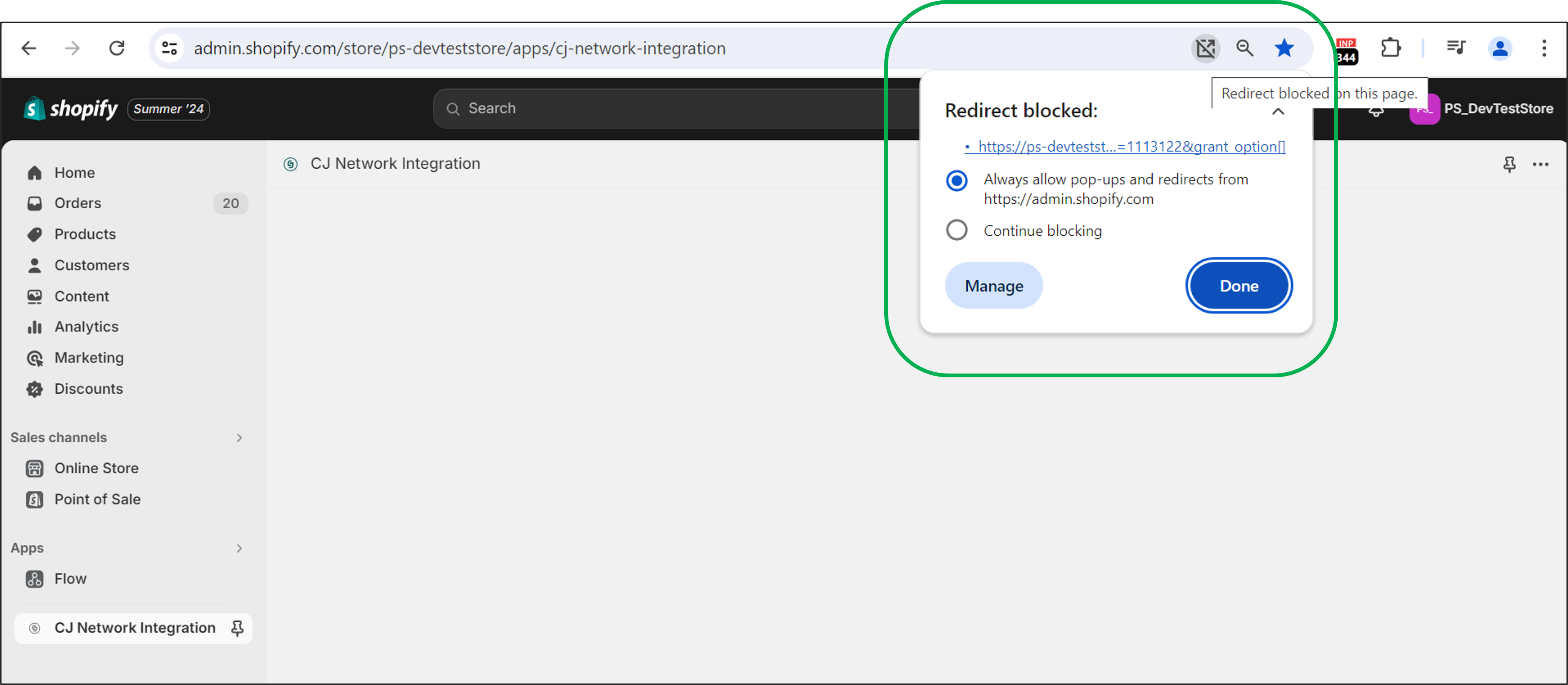Open the Analytics section

[x=86, y=326]
